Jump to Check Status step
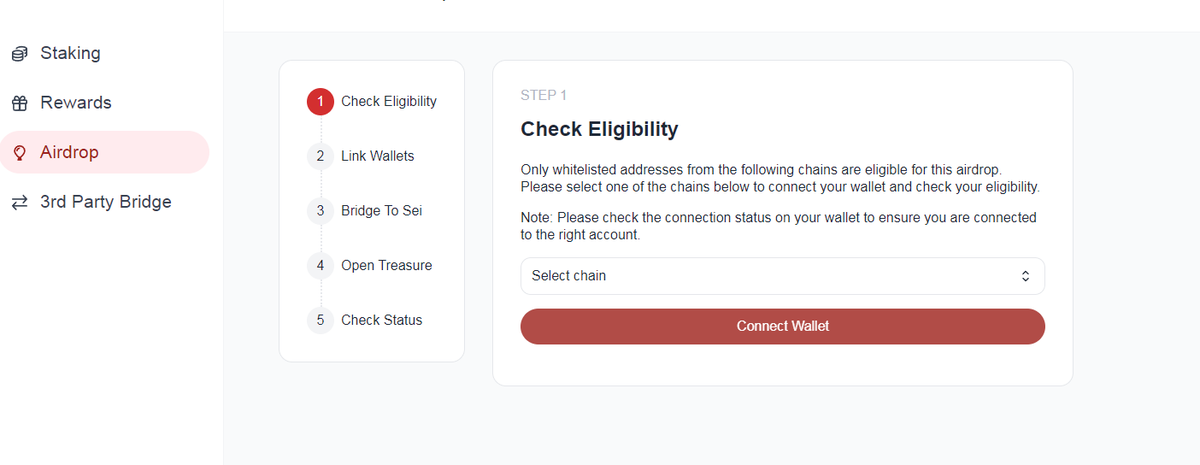This screenshot has height=465, width=1200. coord(381,320)
